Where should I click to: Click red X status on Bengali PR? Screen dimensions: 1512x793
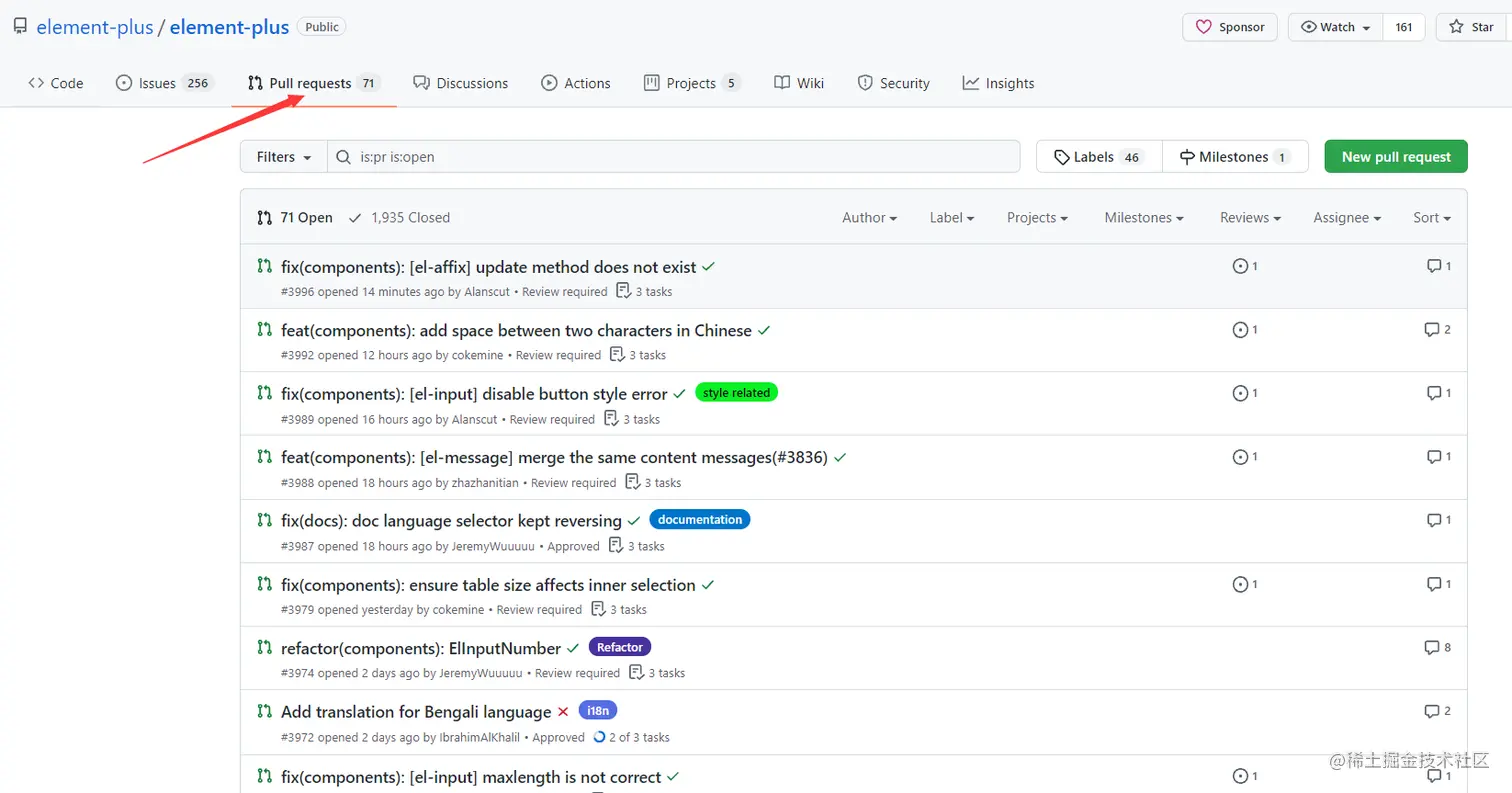tap(563, 712)
